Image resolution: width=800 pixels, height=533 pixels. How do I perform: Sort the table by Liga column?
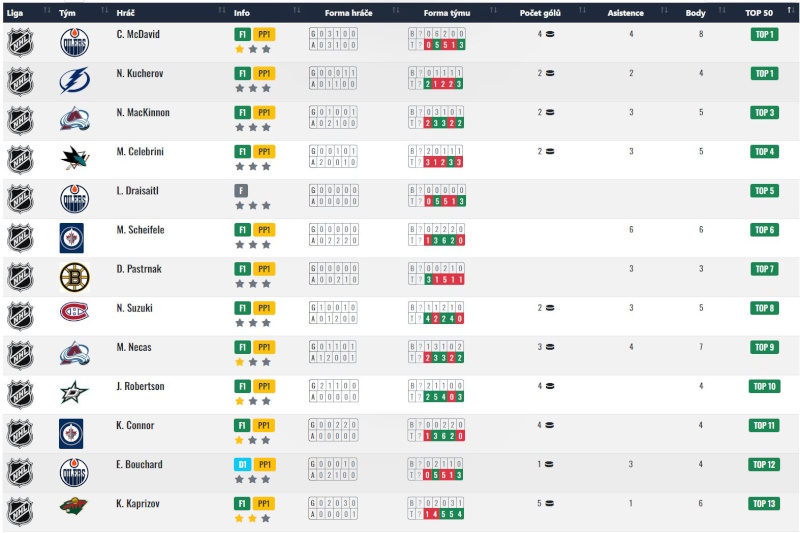point(15,13)
